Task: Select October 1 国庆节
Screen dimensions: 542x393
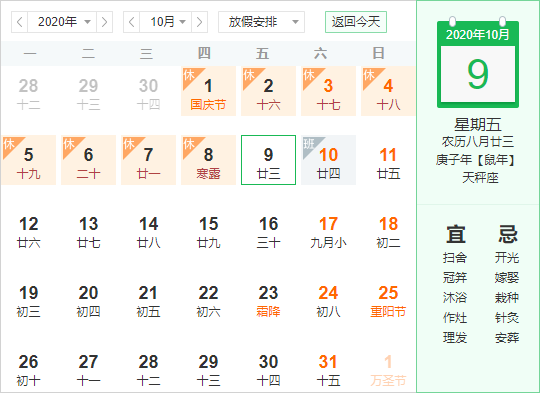Action: 208,91
